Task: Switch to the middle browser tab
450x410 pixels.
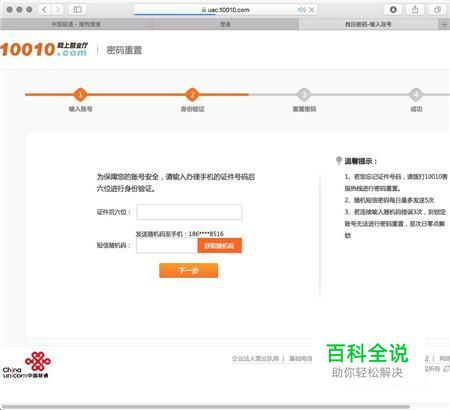Action: point(225,24)
